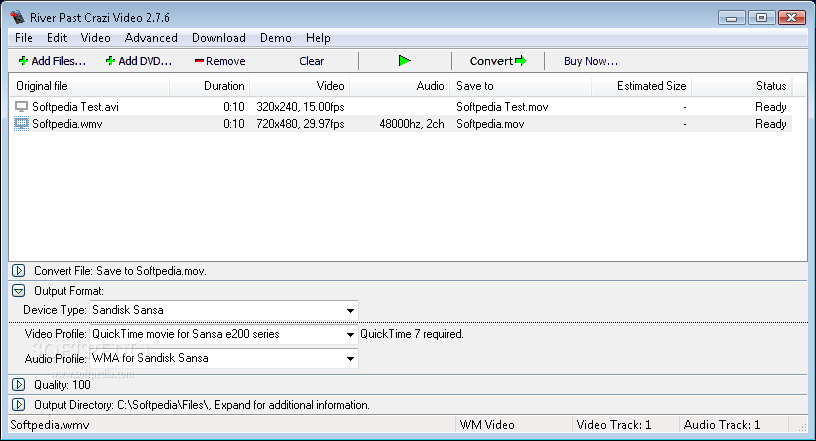The image size is (816, 441).
Task: Open the Edit menu
Action: [x=57, y=38]
